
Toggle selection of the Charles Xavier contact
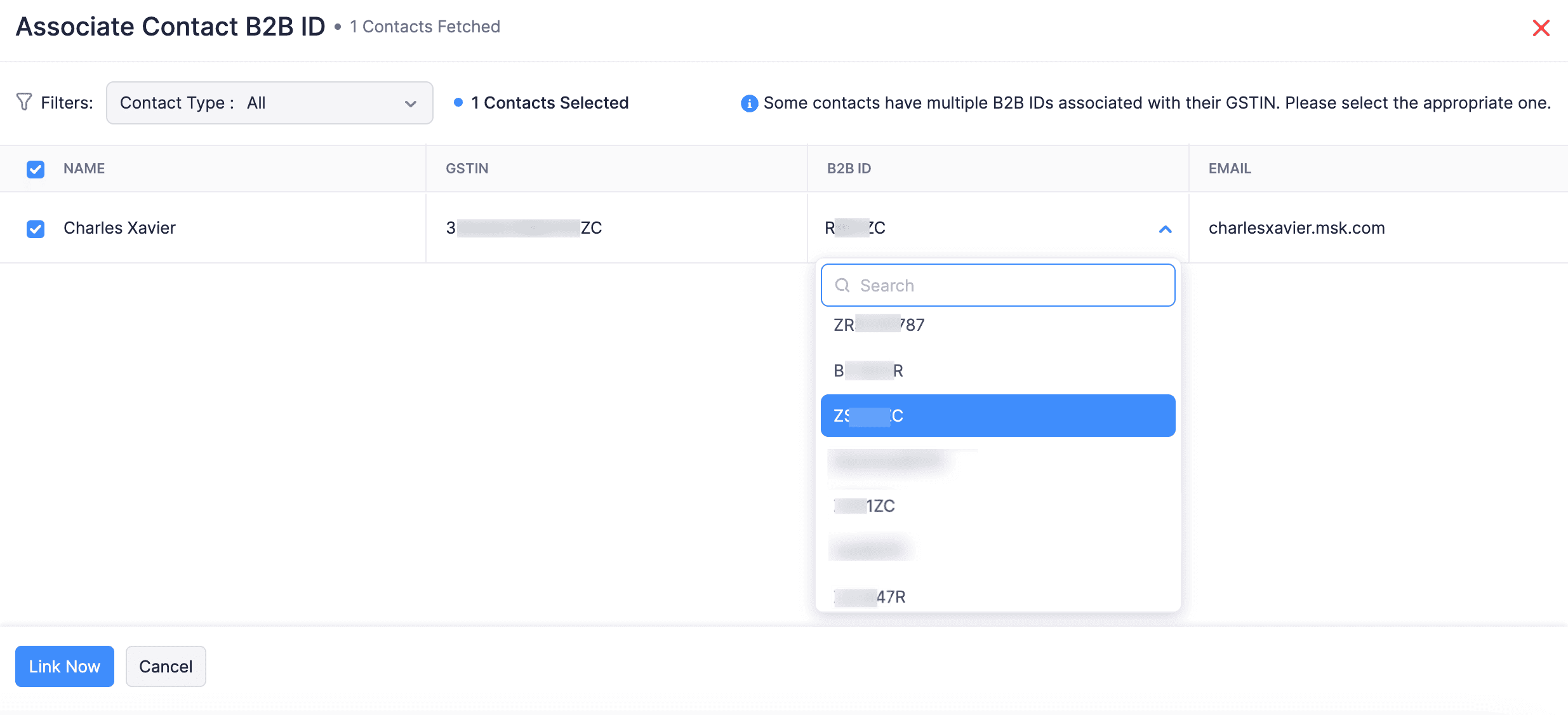click(36, 229)
